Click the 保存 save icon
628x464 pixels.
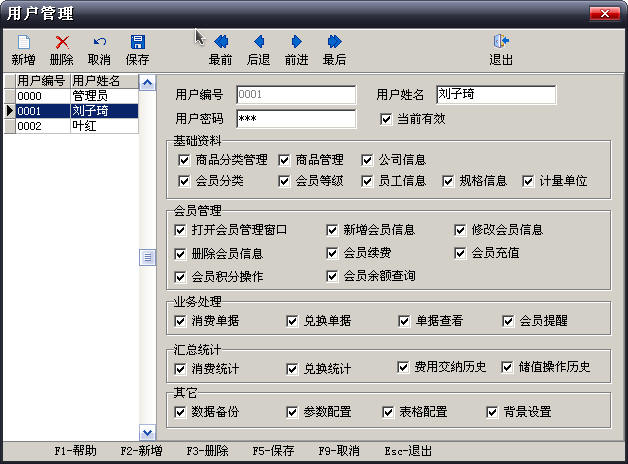click(x=137, y=42)
